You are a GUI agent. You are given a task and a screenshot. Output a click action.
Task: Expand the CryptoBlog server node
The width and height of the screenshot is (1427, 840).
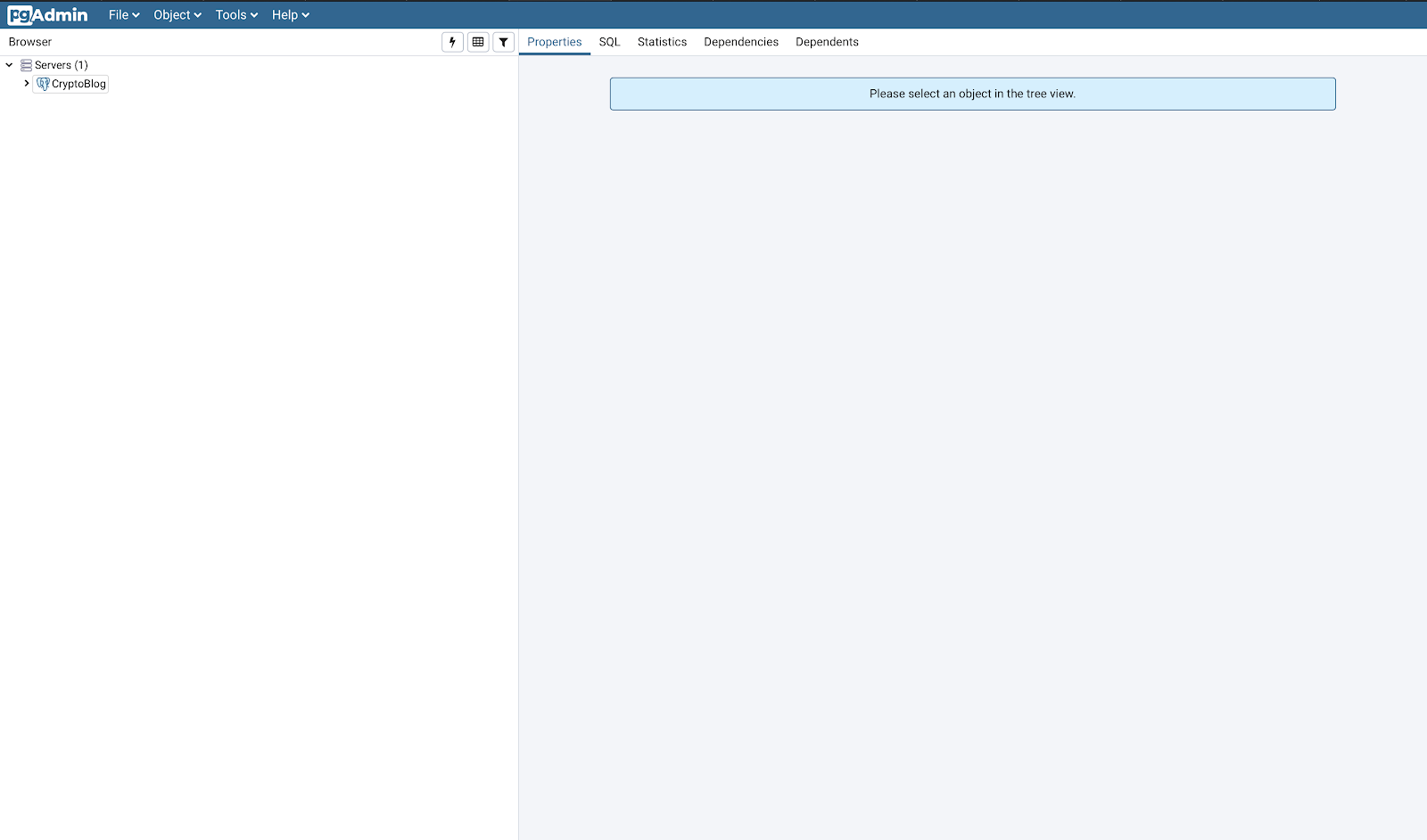[27, 84]
